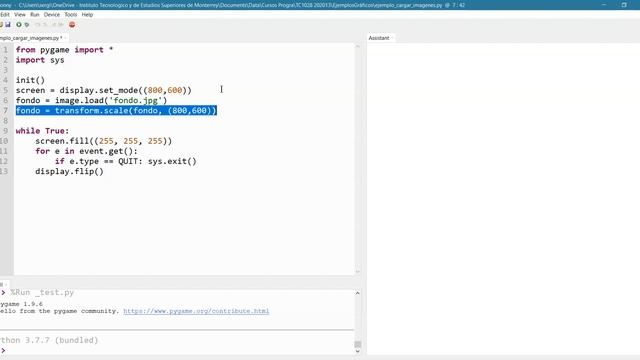Start debugging with the bug icon
Screen dimensions: 640x360
[x=27, y=24]
